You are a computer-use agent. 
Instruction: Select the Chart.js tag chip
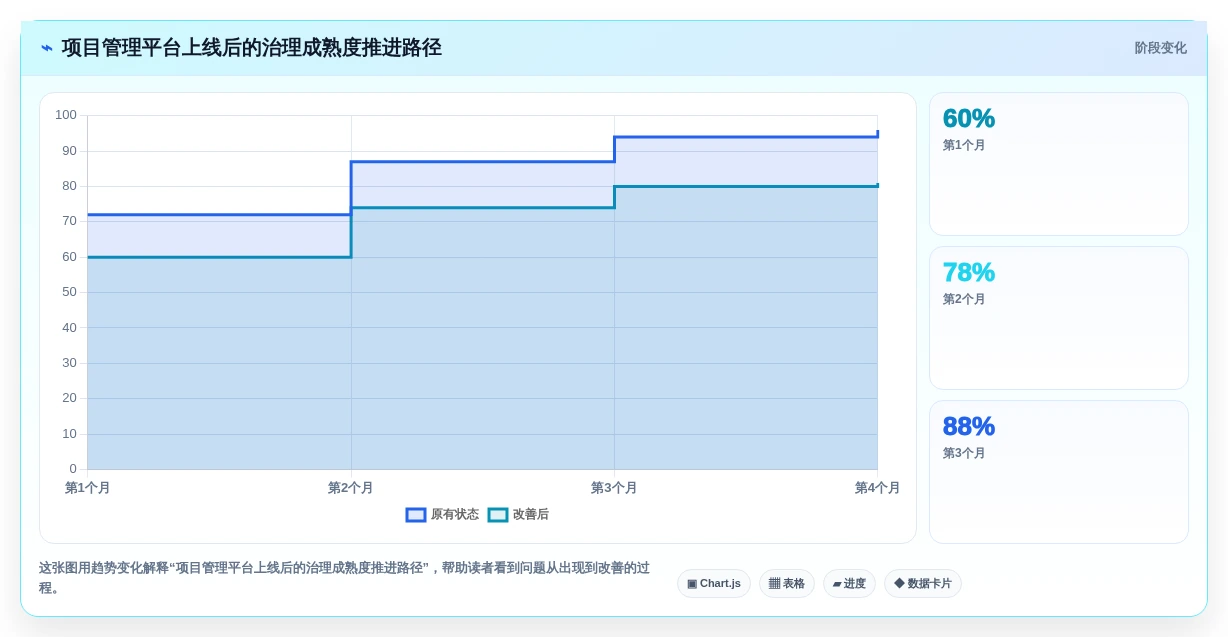coord(714,584)
